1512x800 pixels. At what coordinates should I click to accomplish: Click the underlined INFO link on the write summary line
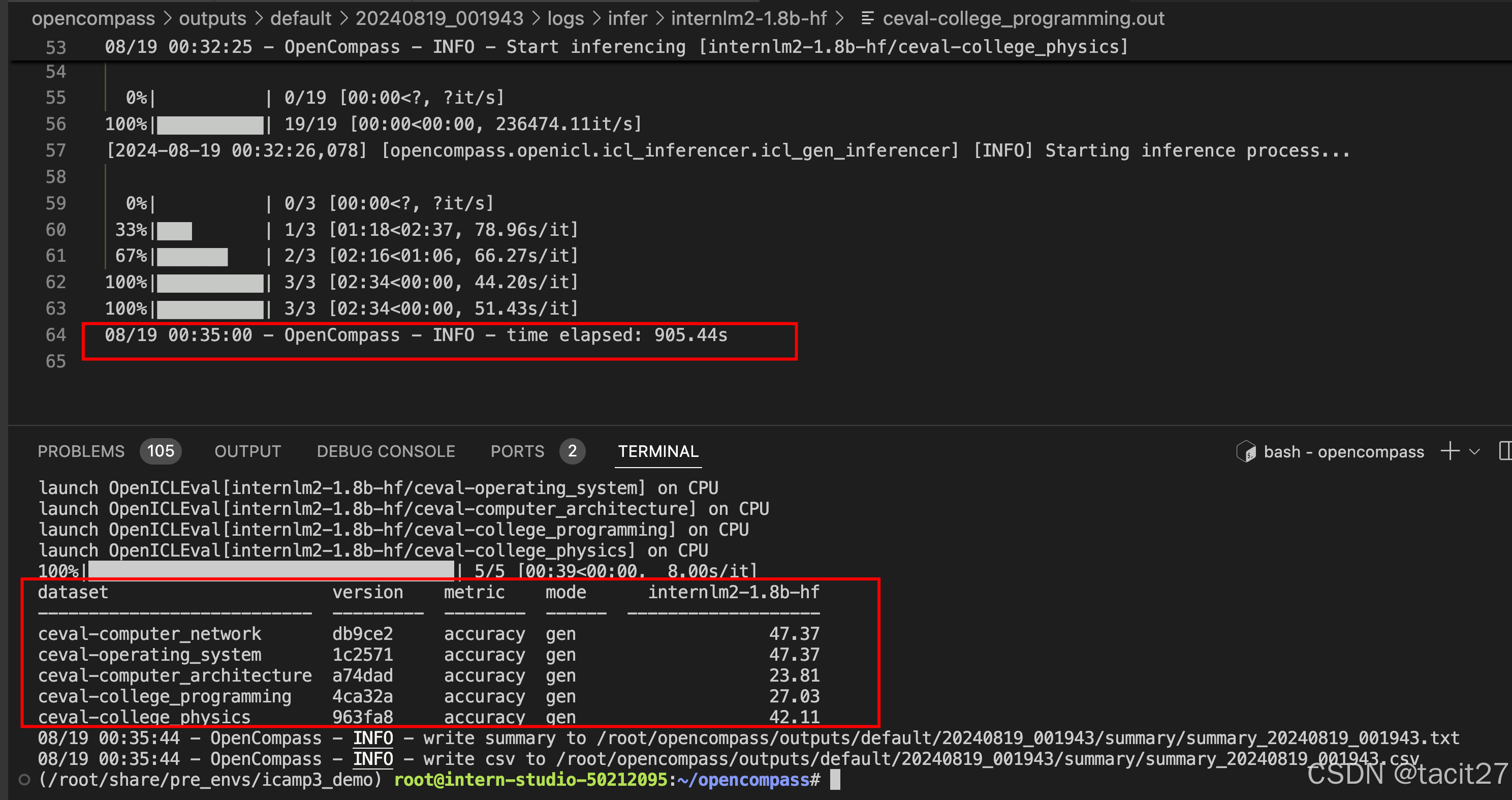pyautogui.click(x=373, y=738)
